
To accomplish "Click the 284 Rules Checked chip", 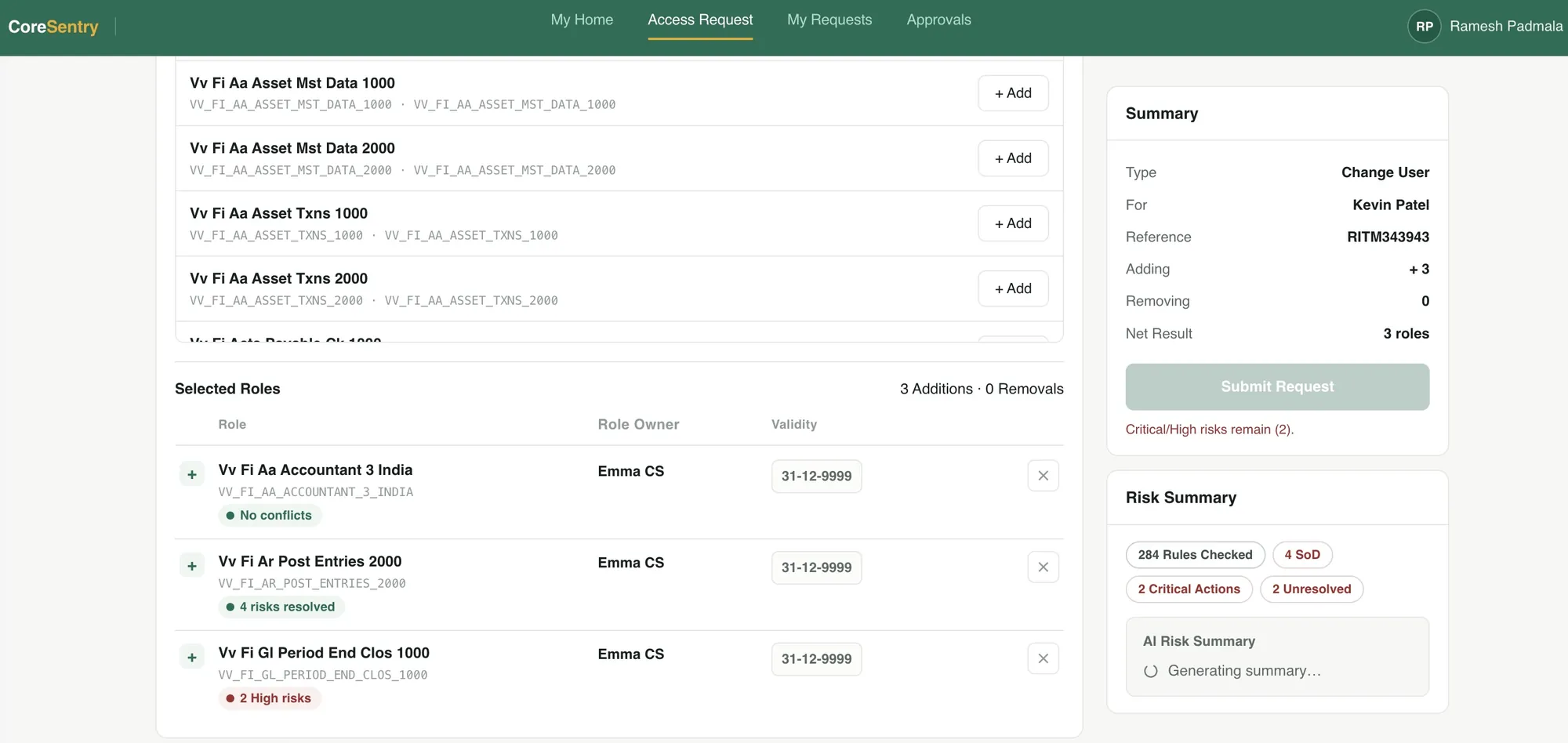I will coord(1196,555).
